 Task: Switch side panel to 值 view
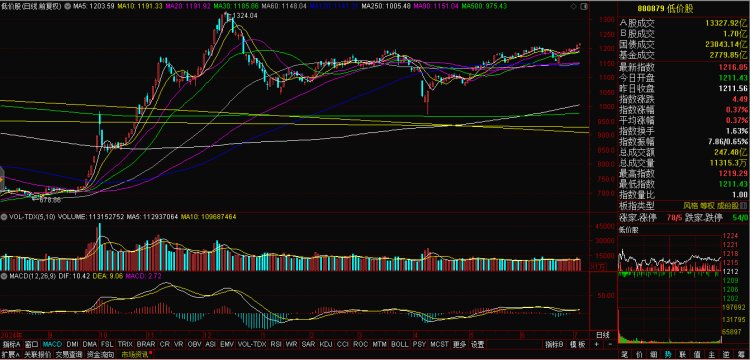697,355
